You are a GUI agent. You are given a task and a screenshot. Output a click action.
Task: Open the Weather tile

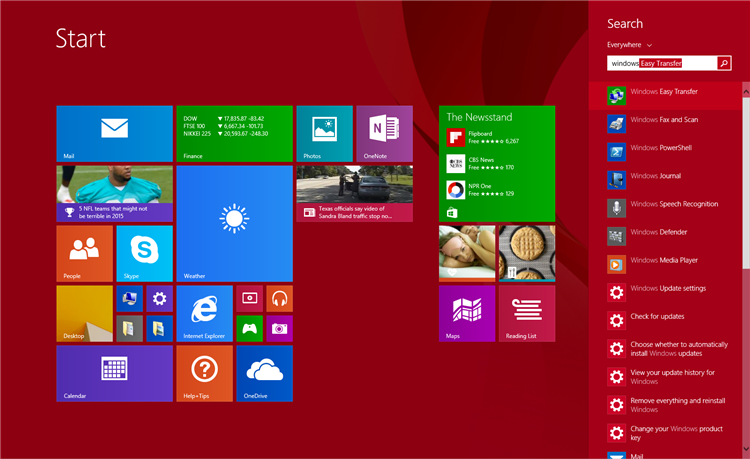tap(234, 224)
